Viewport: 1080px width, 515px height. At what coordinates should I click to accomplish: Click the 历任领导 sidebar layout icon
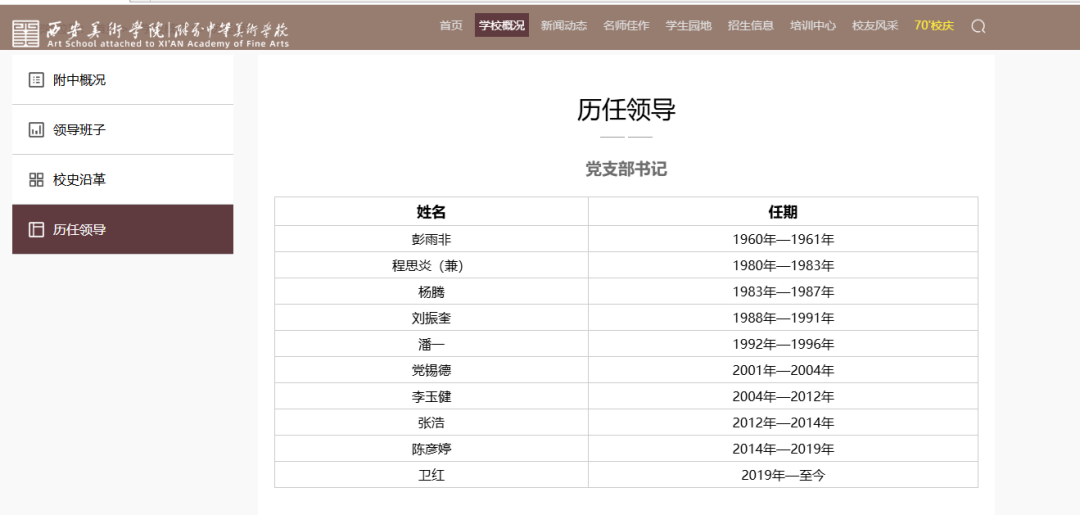click(36, 229)
